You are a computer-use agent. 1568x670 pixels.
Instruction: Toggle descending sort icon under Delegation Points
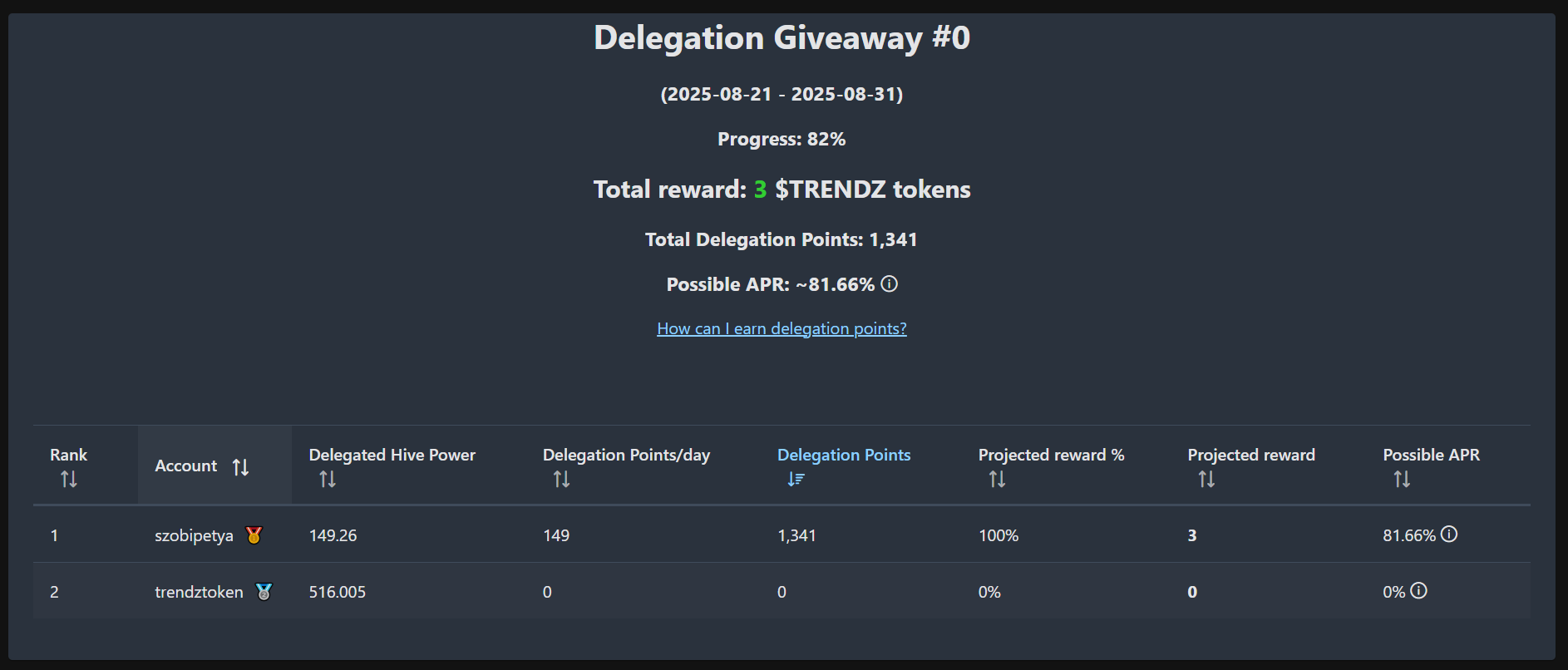[796, 480]
